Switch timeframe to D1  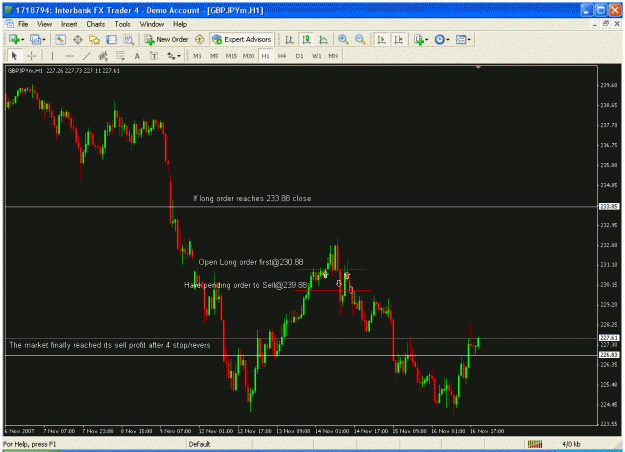(x=299, y=56)
